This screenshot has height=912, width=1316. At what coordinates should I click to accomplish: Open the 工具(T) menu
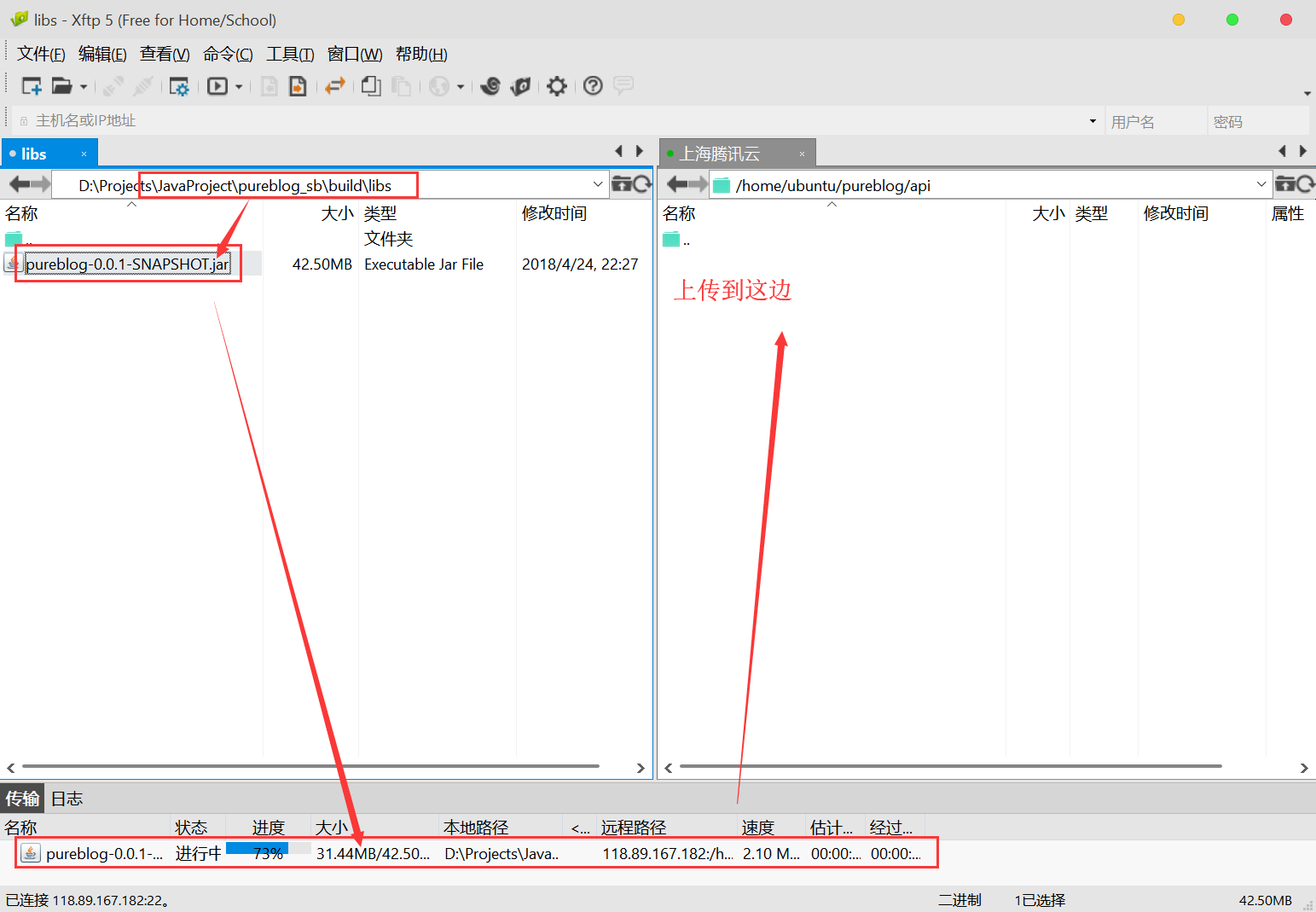(x=290, y=55)
